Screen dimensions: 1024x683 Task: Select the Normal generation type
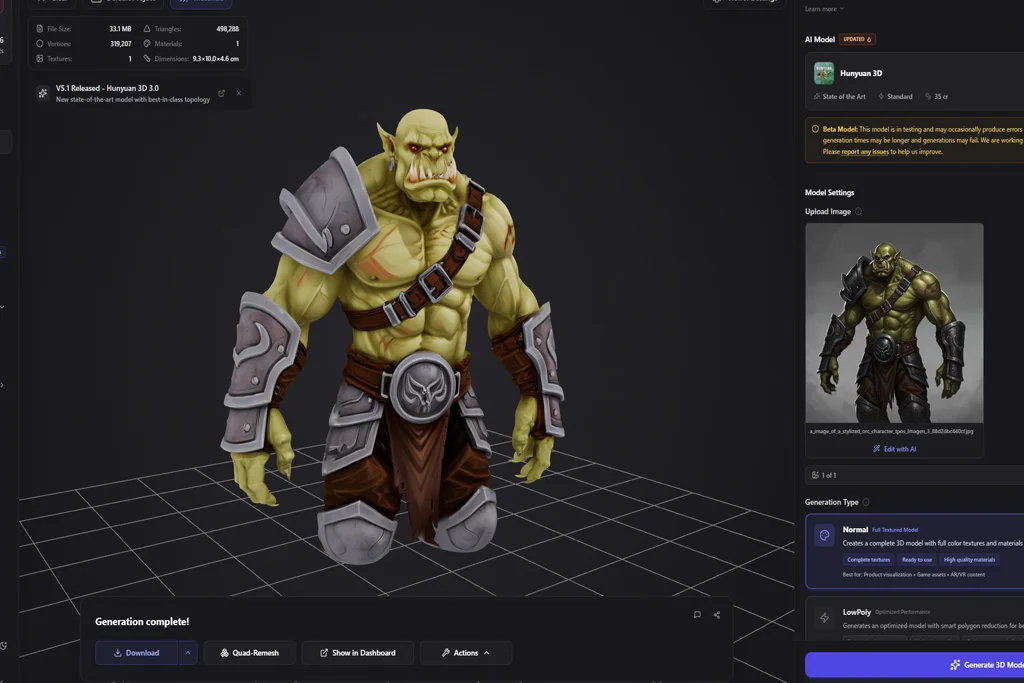point(914,551)
